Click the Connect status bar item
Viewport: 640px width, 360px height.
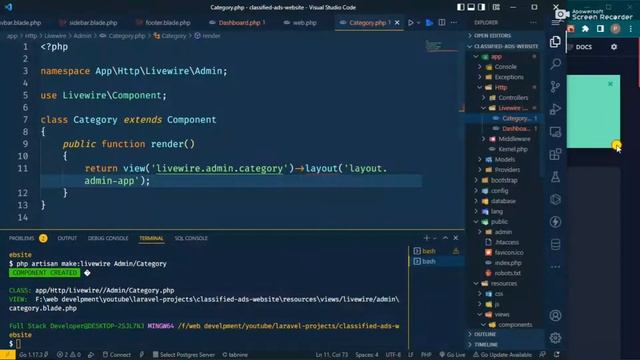point(117,355)
